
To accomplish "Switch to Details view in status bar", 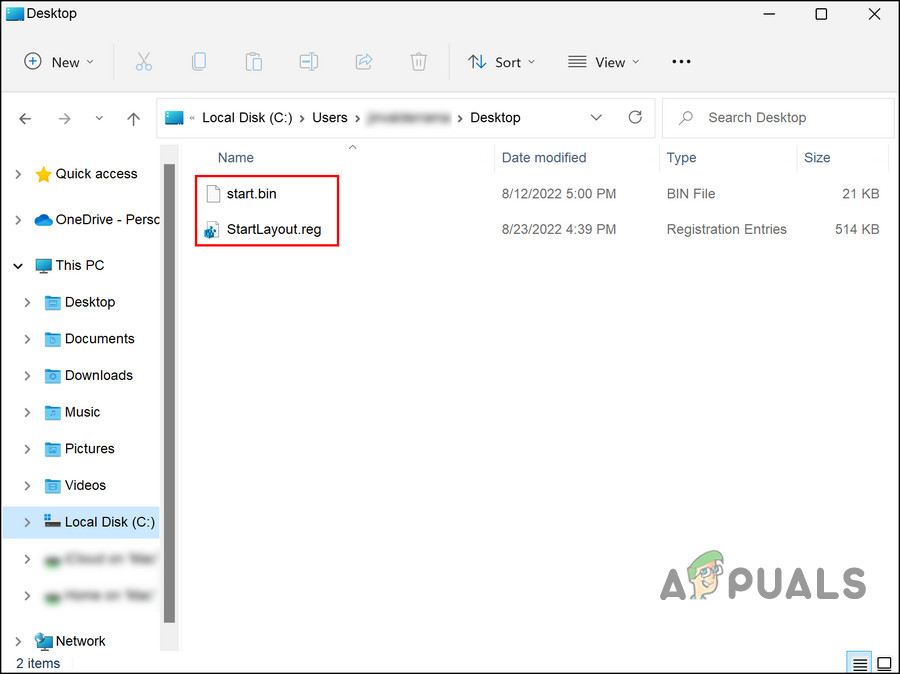I will pos(859,664).
